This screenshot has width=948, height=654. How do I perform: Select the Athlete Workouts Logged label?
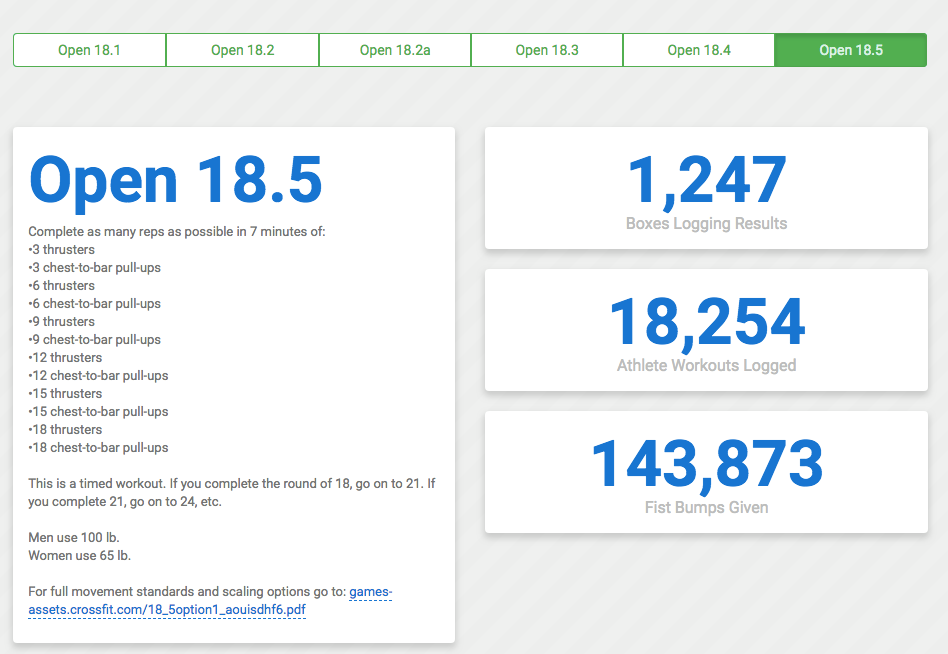(x=706, y=366)
